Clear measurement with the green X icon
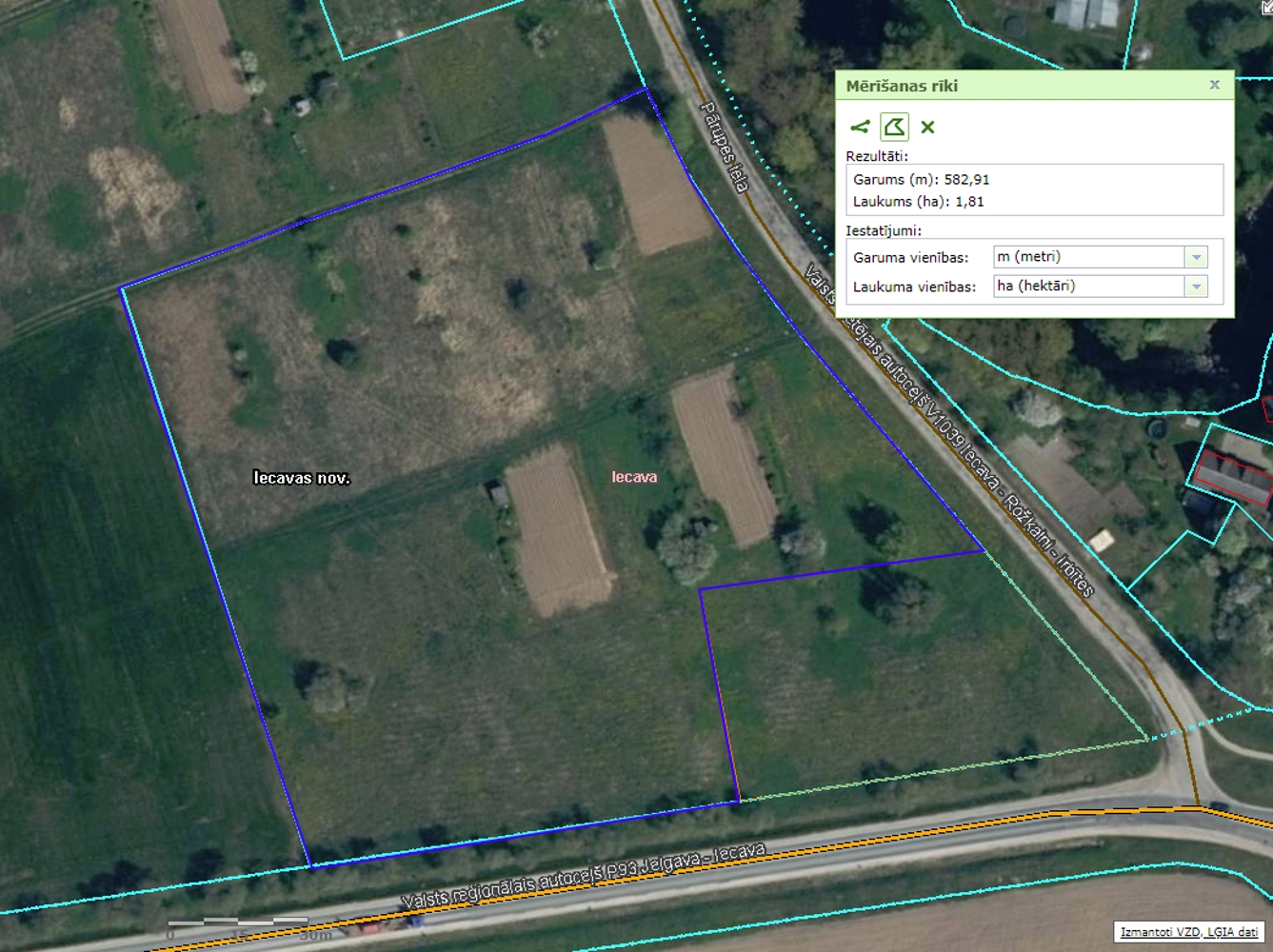 coord(927,127)
